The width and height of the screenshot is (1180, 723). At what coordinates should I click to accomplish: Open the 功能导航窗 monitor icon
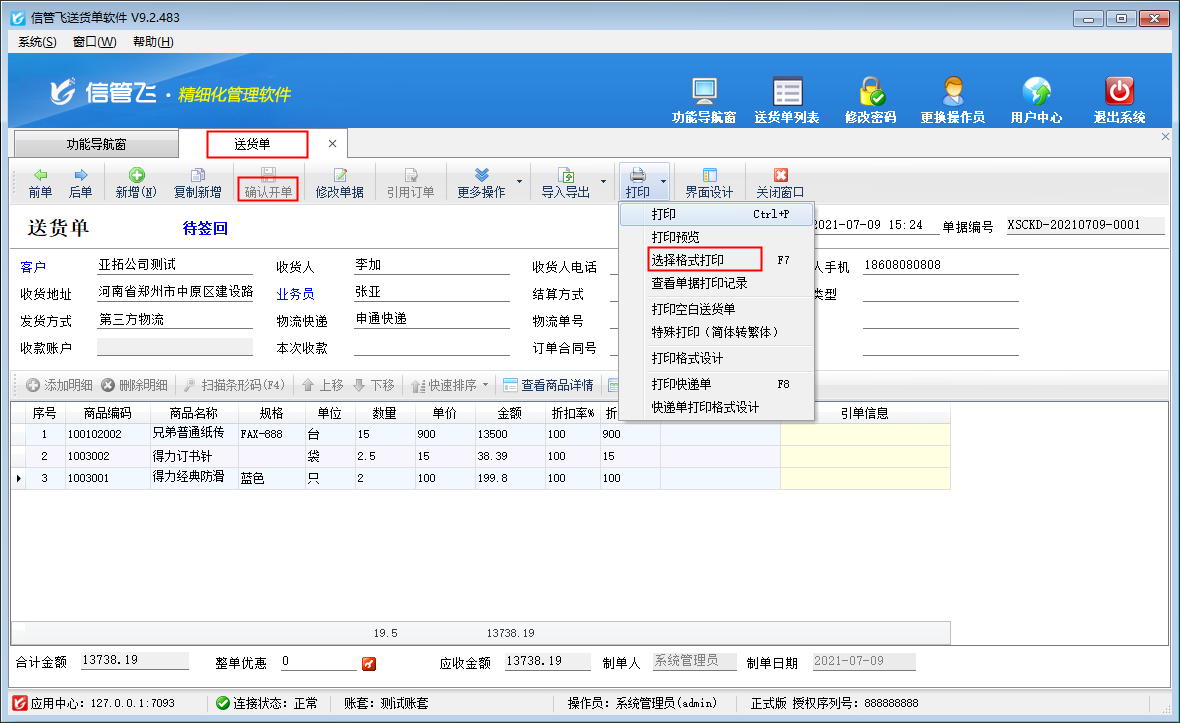[x=704, y=92]
